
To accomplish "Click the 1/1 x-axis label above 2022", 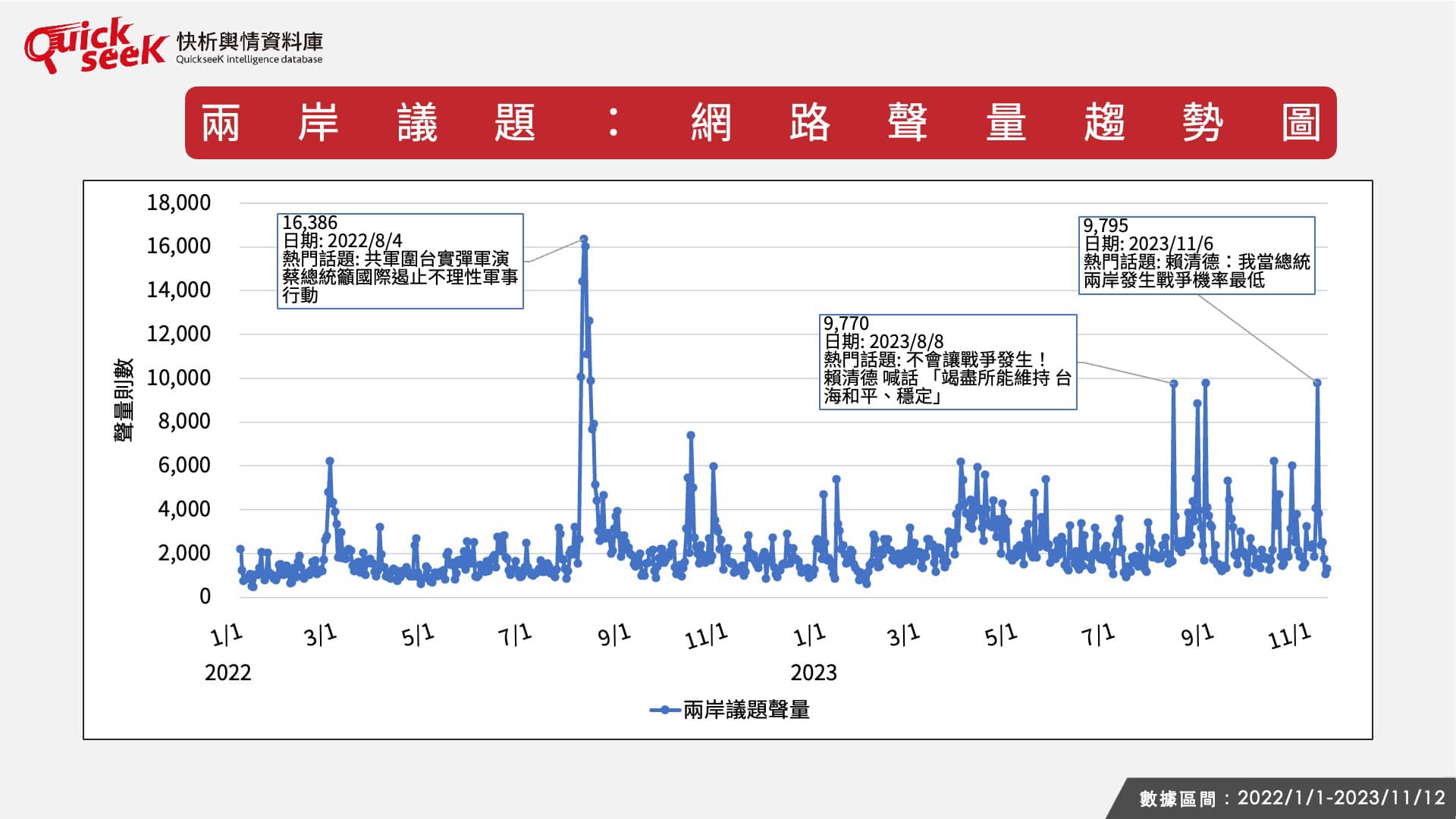I will 226,635.
